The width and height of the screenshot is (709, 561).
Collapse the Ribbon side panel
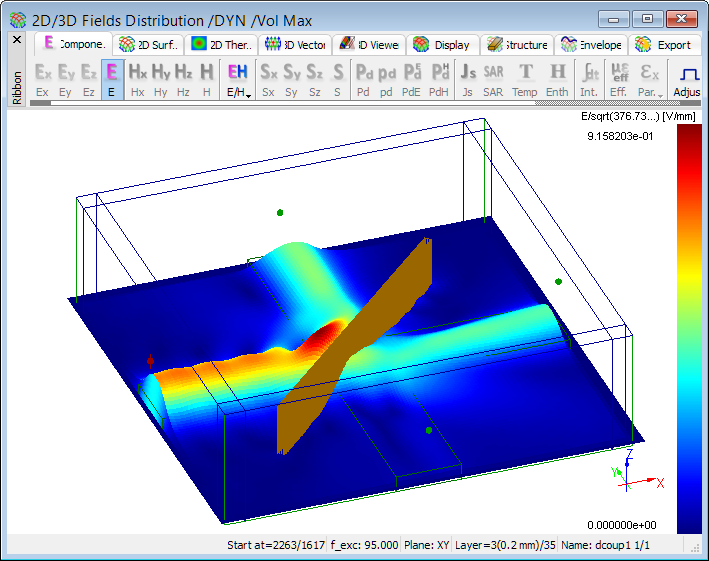(x=16, y=41)
